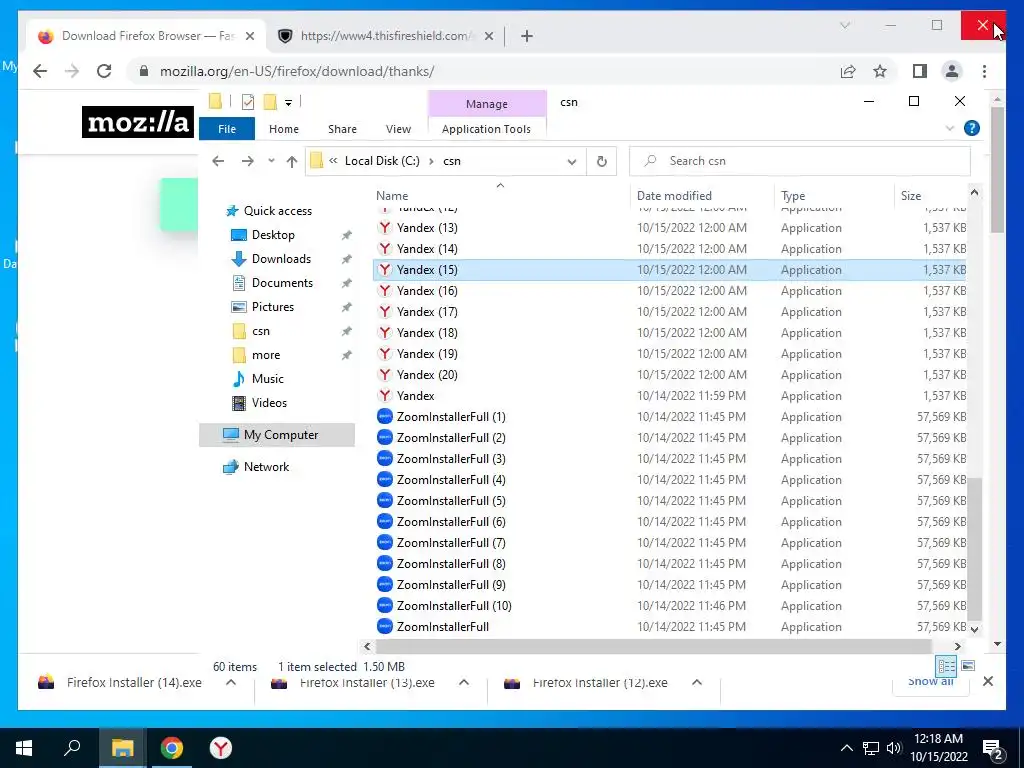
Task: Open the File tab in Explorer
Action: click(x=227, y=129)
